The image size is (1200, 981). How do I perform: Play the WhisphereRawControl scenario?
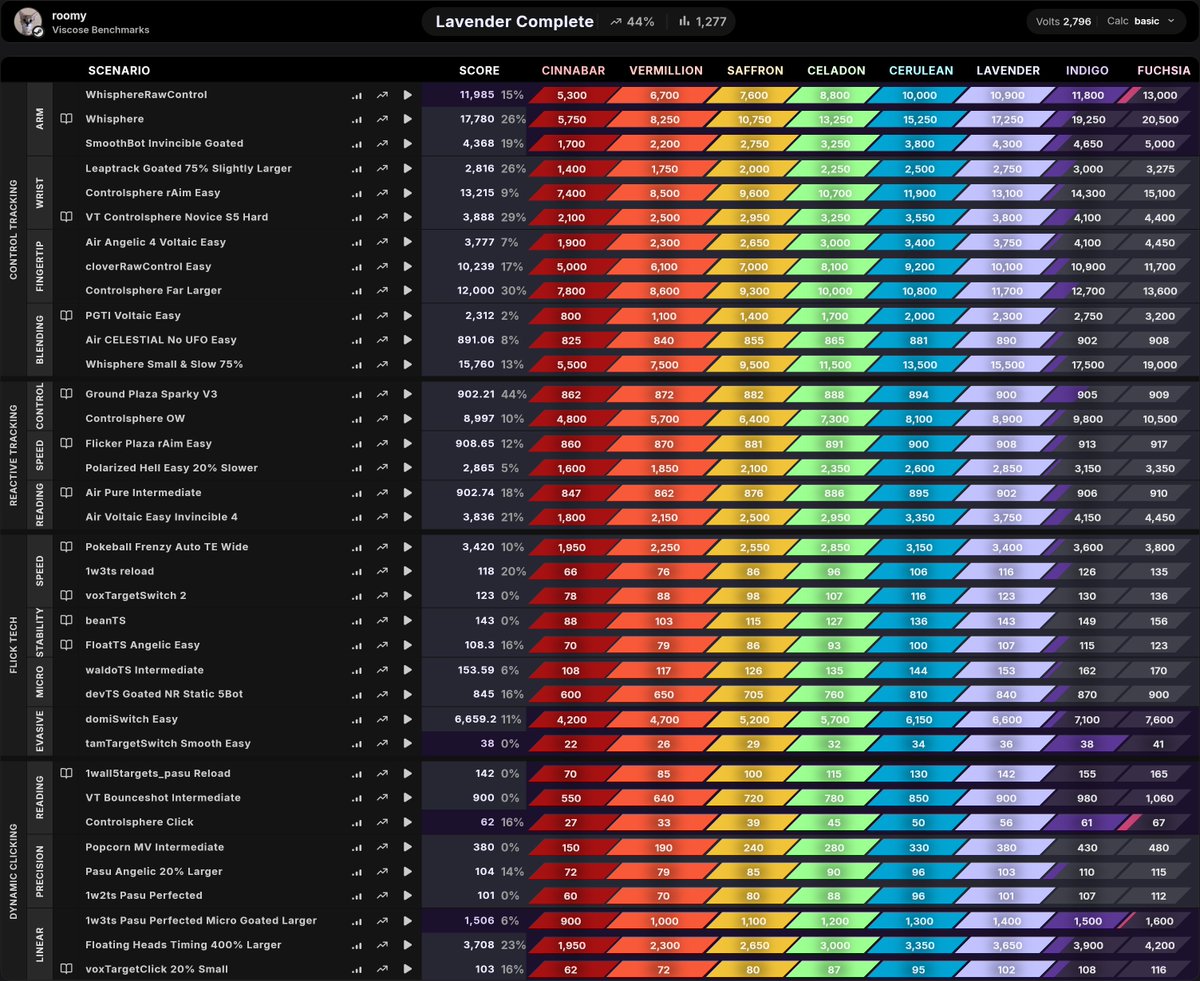[x=407, y=95]
